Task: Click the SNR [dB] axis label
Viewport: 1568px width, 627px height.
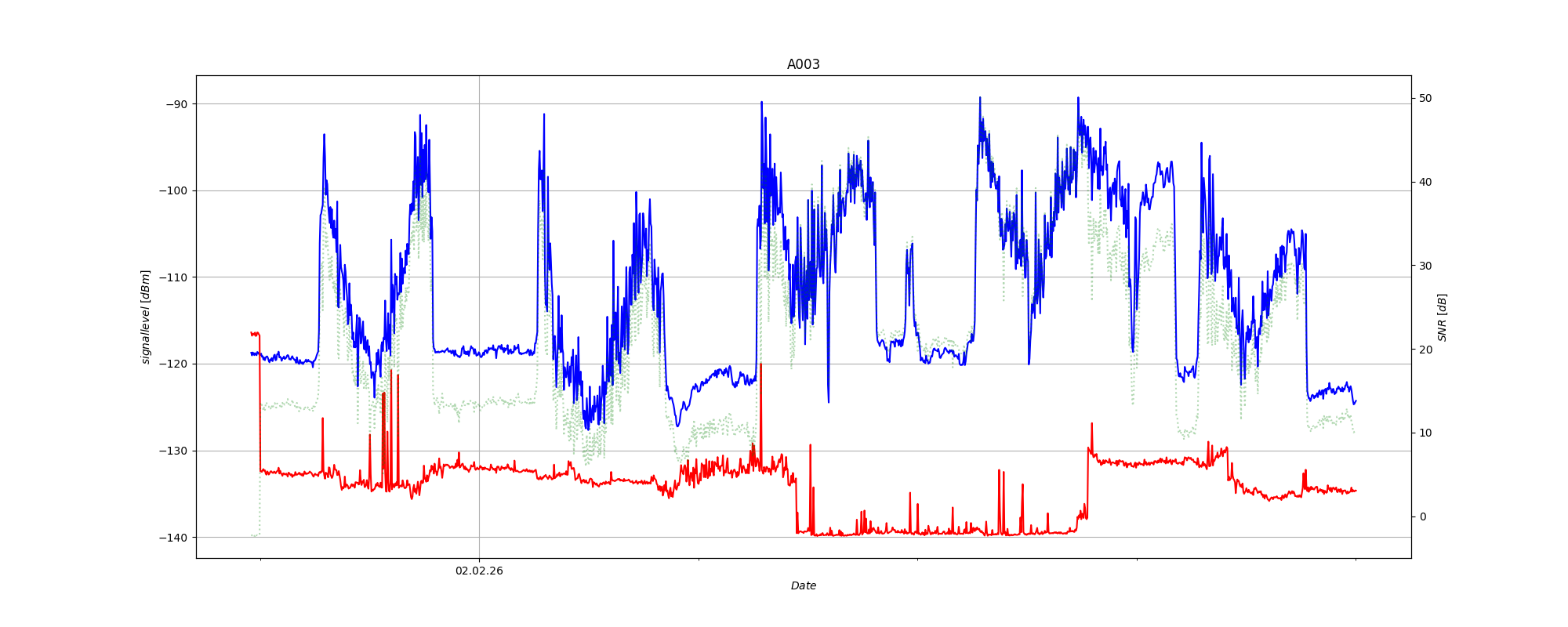Action: (1442, 317)
